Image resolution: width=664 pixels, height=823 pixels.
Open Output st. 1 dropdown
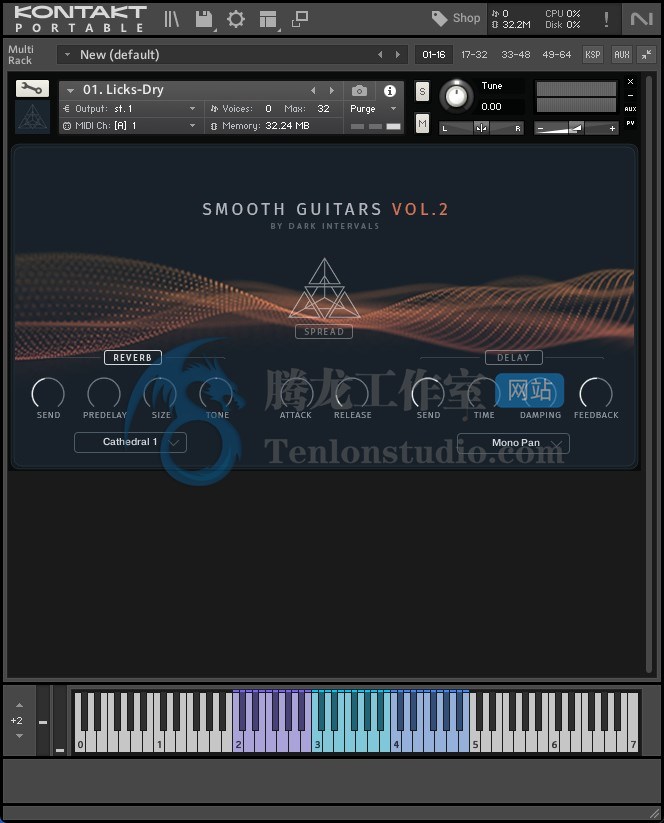click(131, 109)
